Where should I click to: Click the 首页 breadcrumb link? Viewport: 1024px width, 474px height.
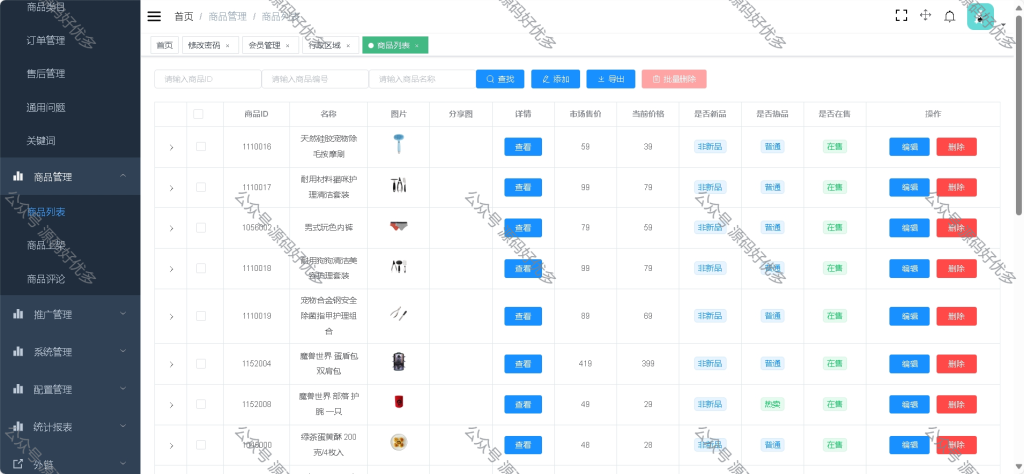coord(183,16)
